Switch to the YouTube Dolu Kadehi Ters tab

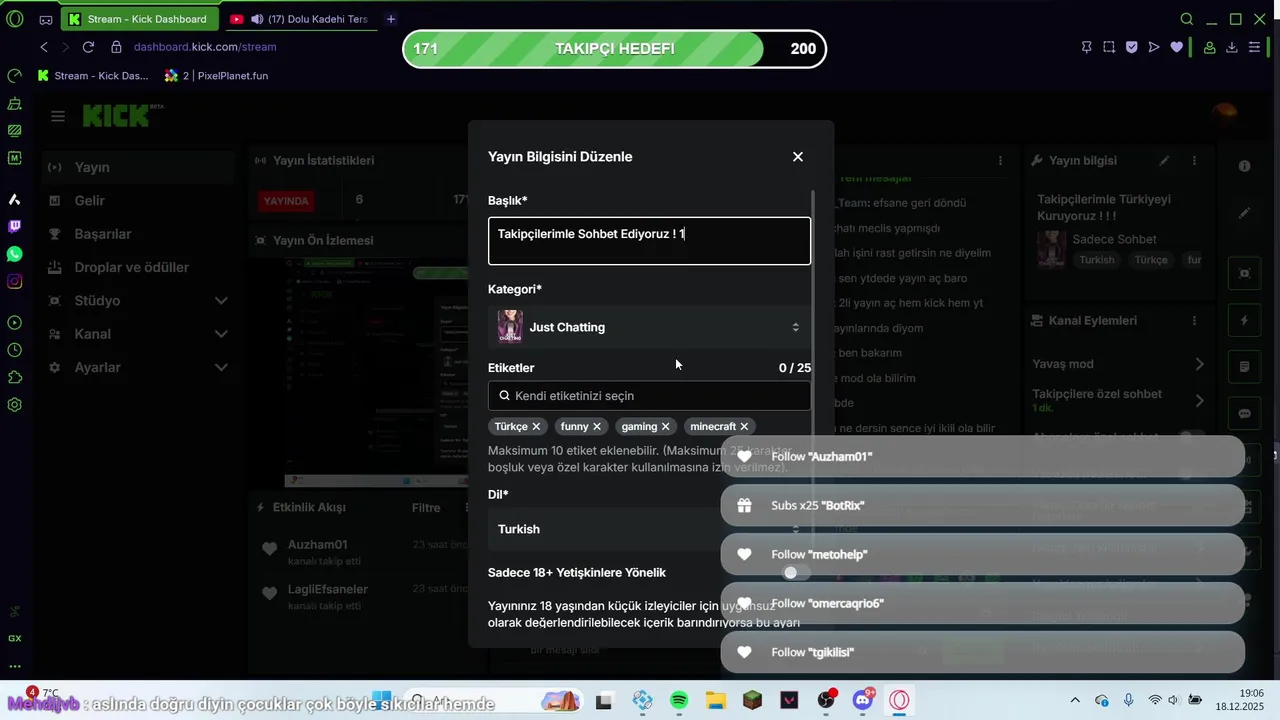point(300,19)
